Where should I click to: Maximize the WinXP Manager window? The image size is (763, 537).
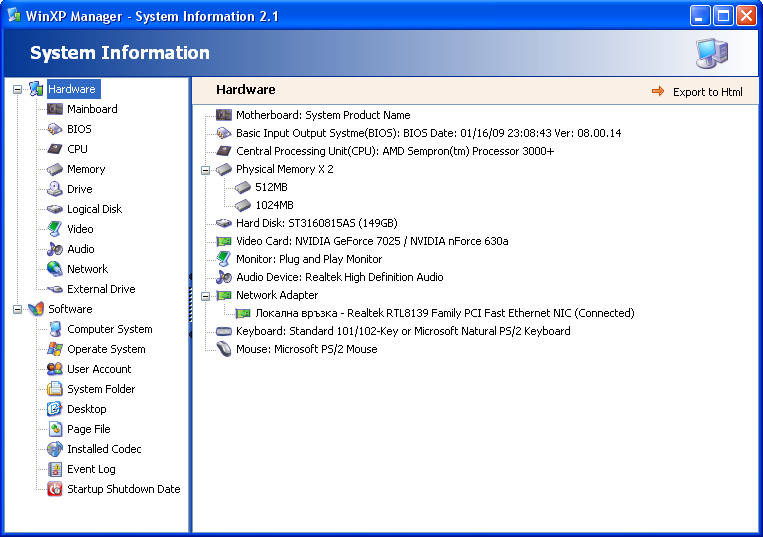(723, 16)
